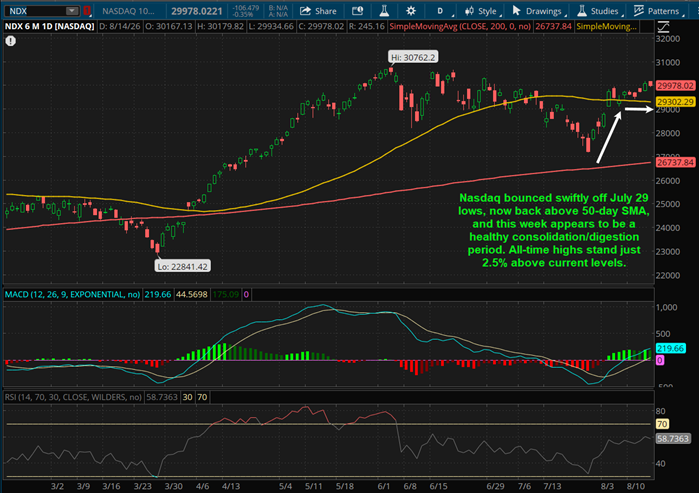Click the yellow 29302.29 SMA axis tag

675,102
